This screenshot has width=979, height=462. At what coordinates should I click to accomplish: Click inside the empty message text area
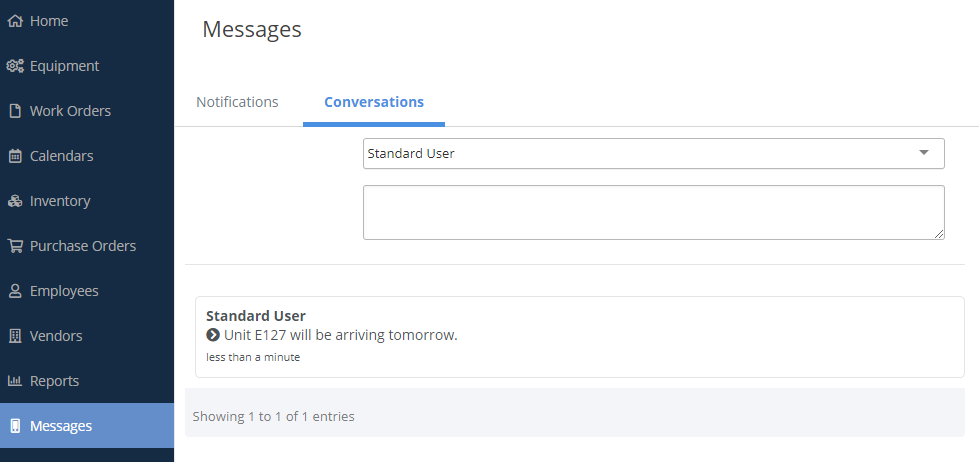[654, 212]
